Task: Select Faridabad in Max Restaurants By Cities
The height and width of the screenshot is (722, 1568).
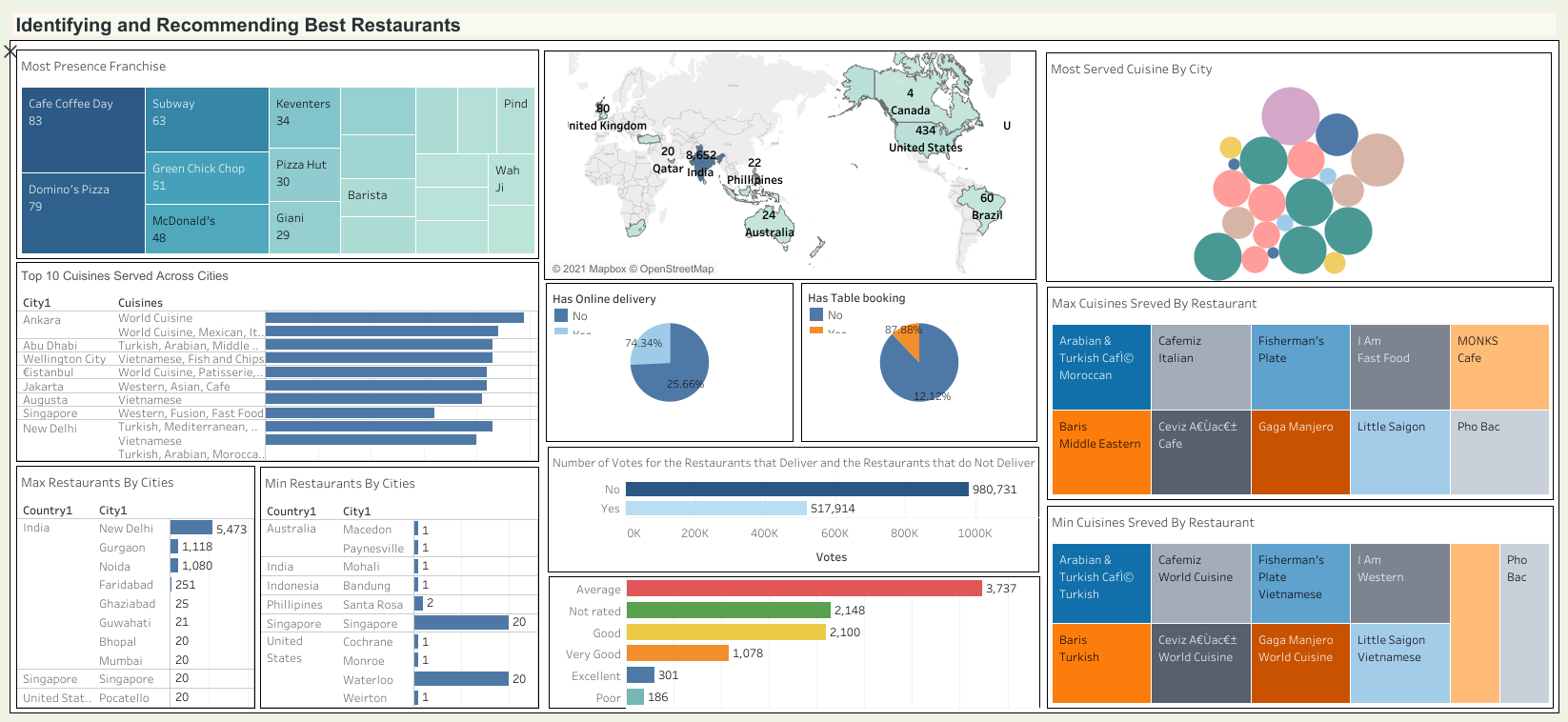Action: 126,585
